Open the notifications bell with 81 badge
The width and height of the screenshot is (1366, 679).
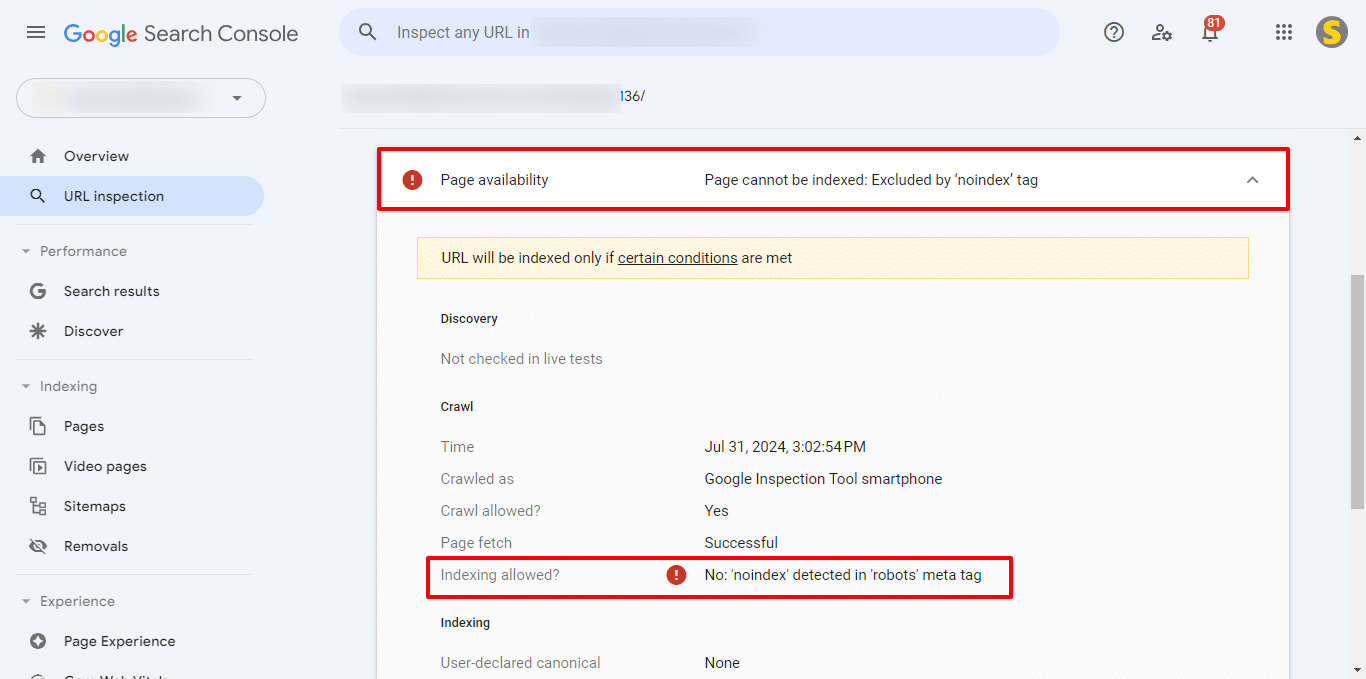[x=1210, y=30]
